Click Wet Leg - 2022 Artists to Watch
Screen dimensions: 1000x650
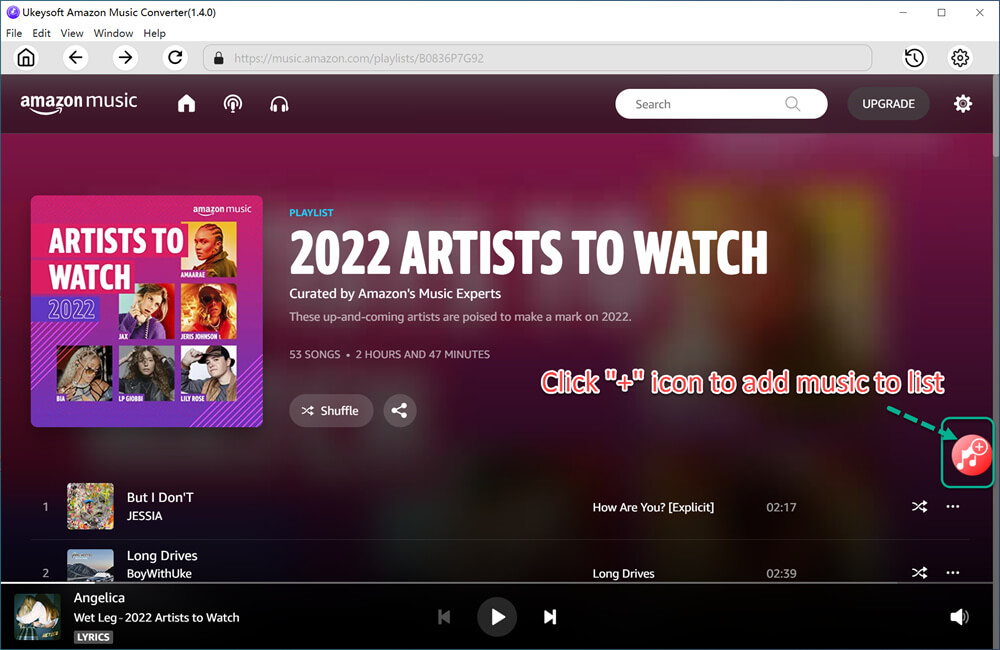tap(156, 617)
